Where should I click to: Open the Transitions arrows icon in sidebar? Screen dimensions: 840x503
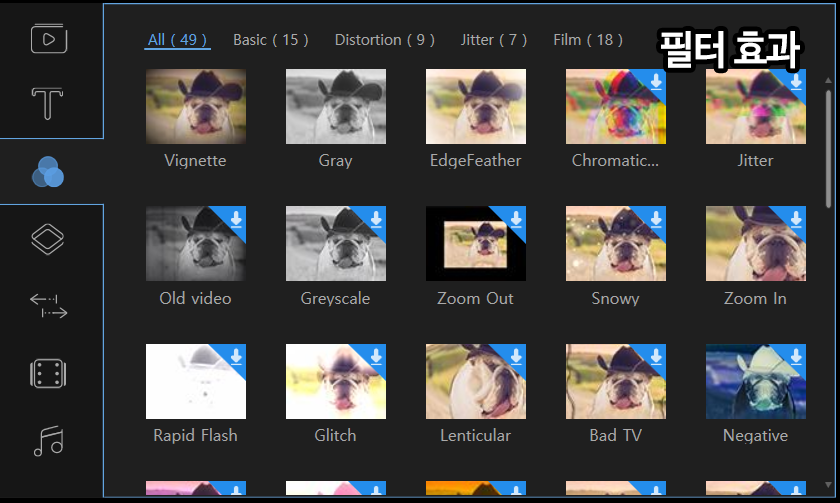pyautogui.click(x=48, y=305)
